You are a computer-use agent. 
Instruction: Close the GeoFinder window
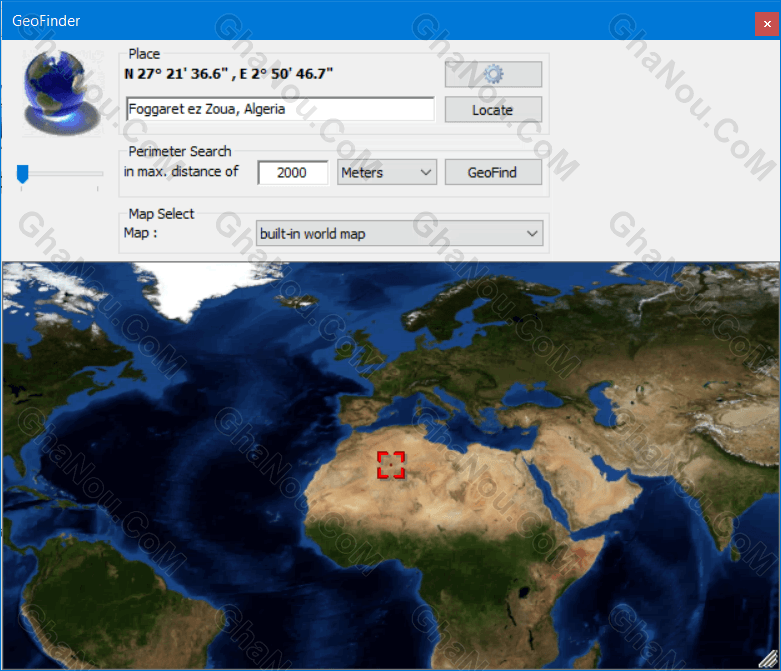click(767, 23)
